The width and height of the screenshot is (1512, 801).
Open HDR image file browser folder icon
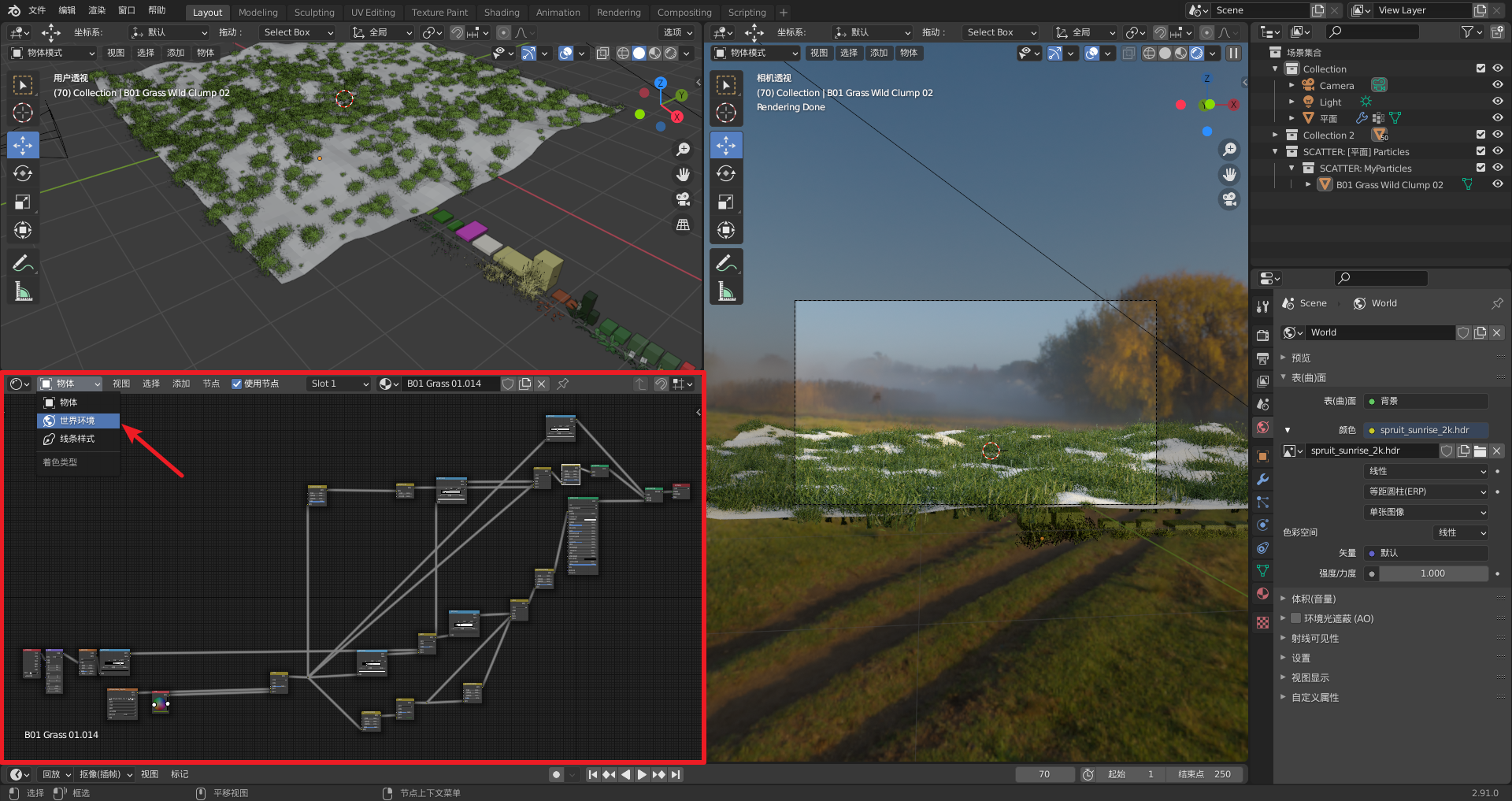pos(1480,451)
